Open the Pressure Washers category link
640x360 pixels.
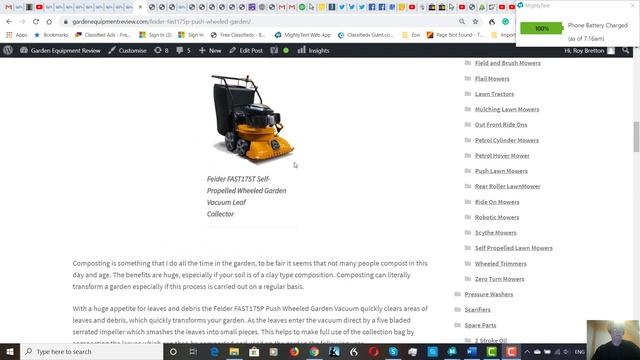click(x=489, y=294)
